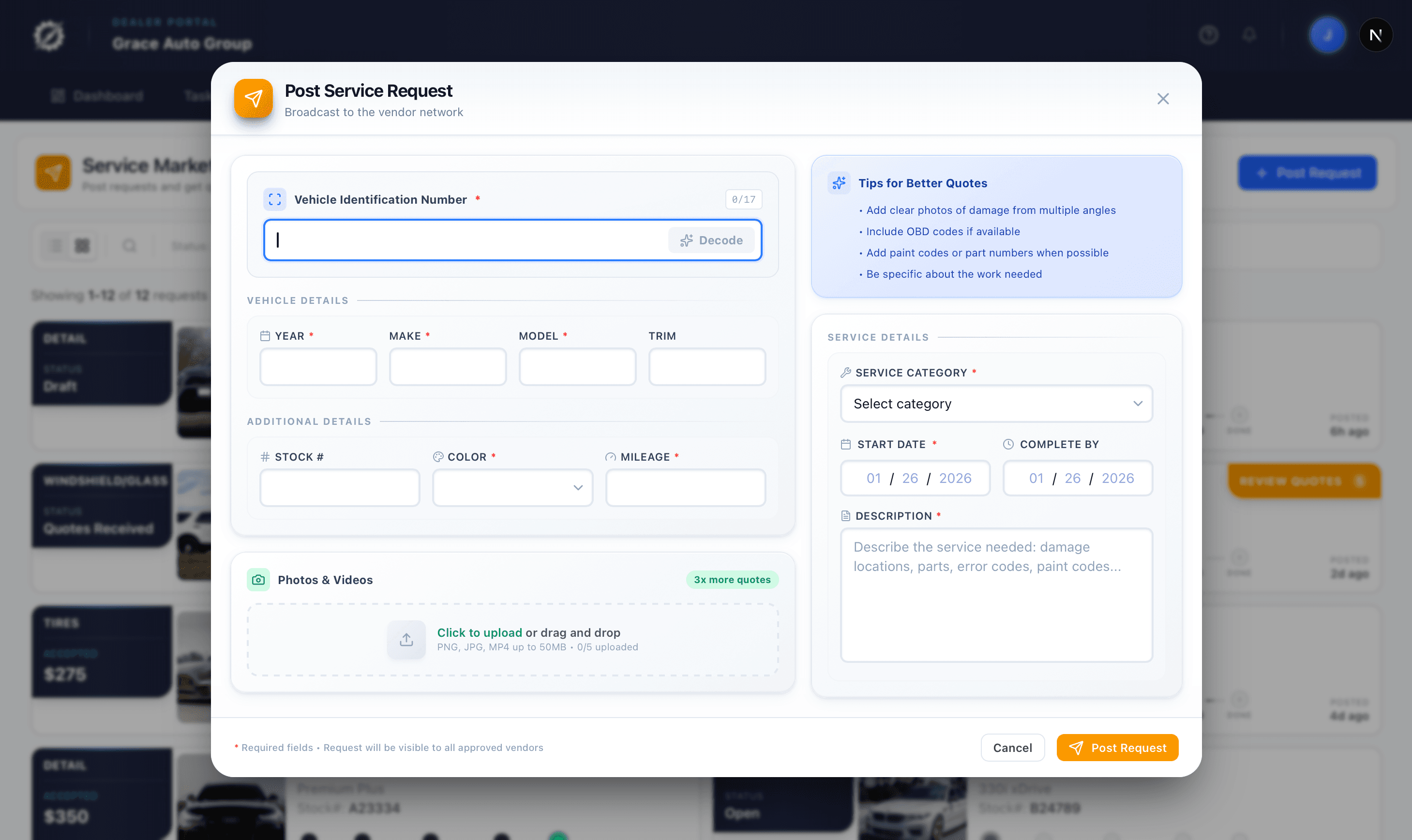1412x840 pixels.
Task: Click the START DATE date field
Action: tap(915, 478)
